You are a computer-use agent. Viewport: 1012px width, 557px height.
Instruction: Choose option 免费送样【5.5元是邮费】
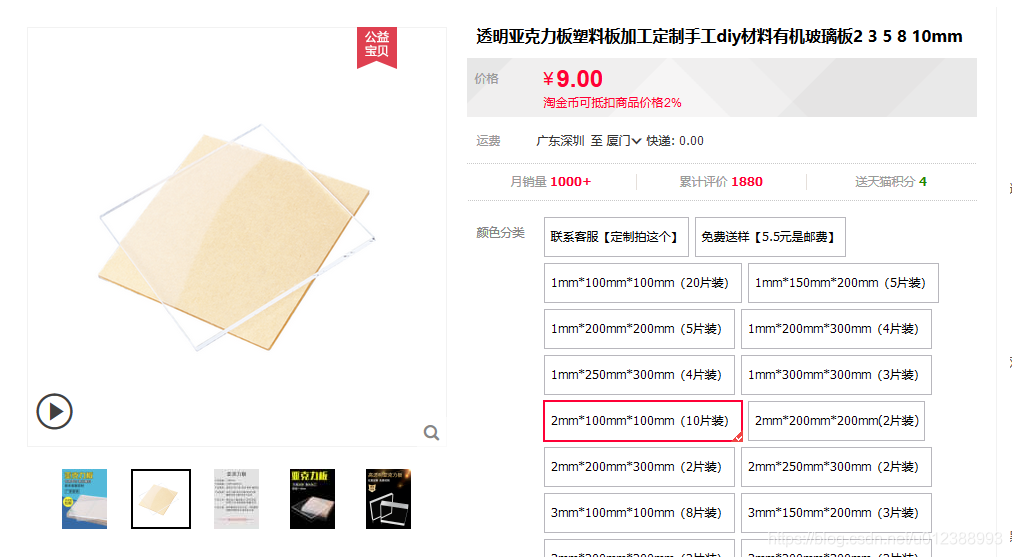(770, 237)
